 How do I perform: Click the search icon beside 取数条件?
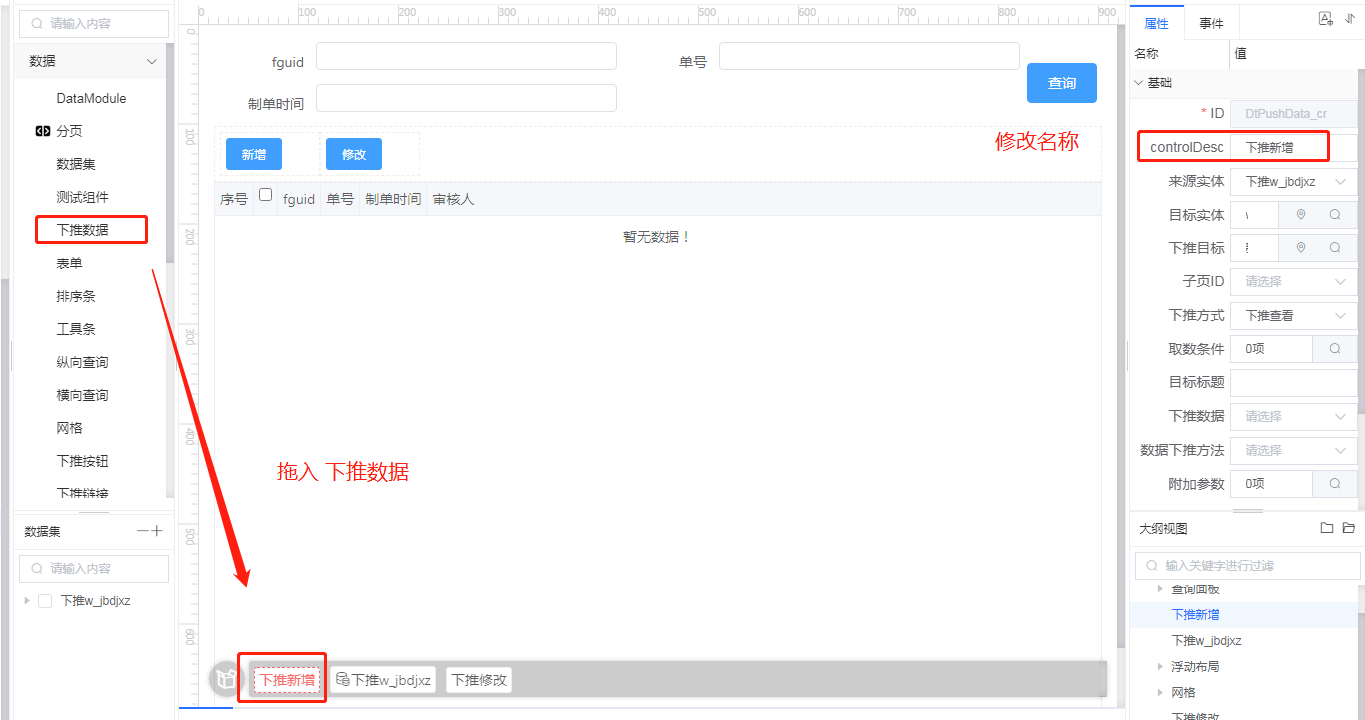[1335, 349]
